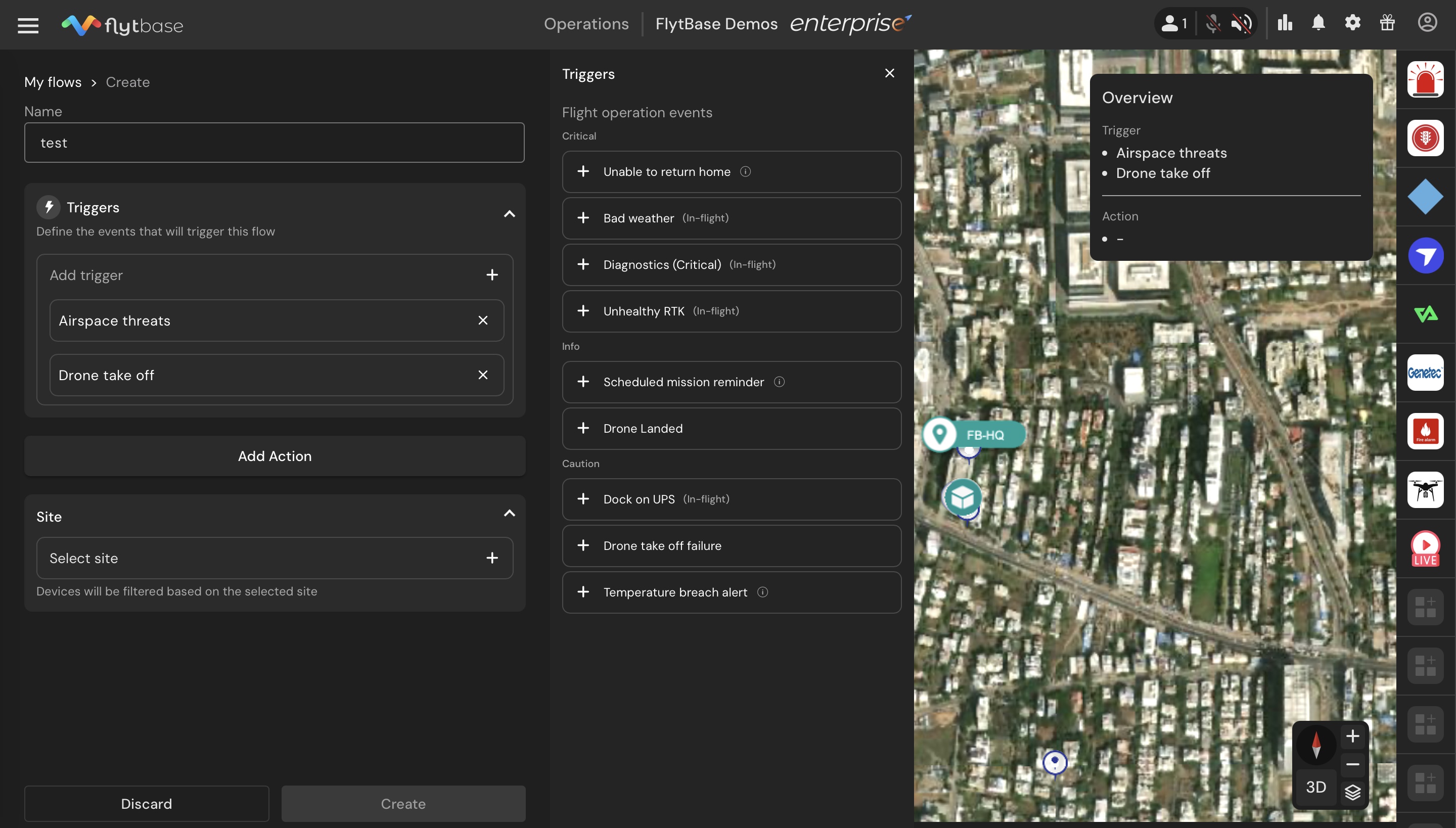Go back to My flows breadcrumb
The image size is (1456, 828).
coord(53,82)
